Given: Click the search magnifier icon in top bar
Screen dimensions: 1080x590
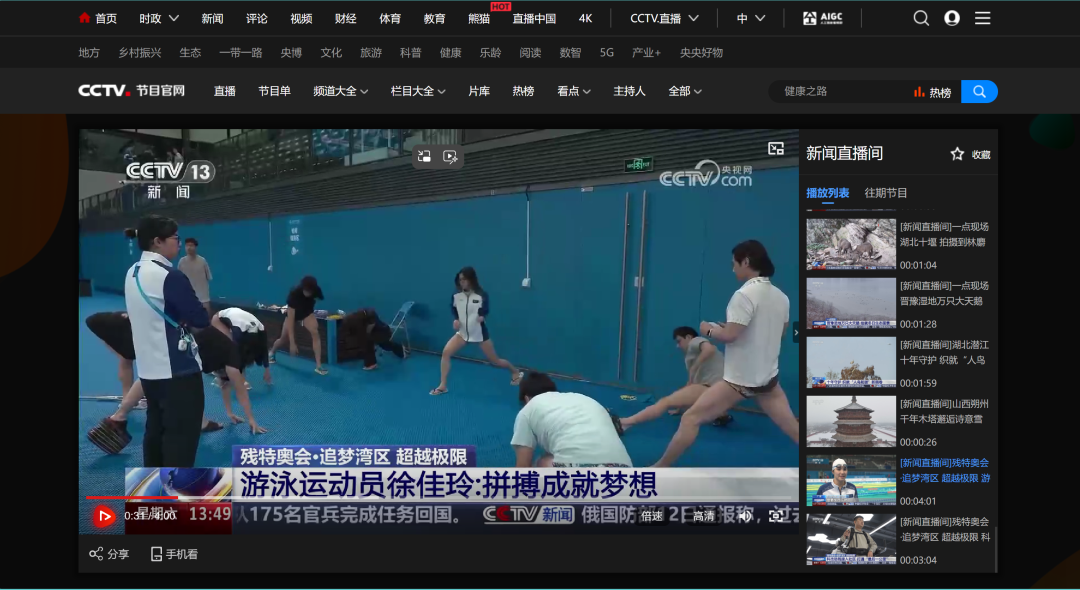Looking at the screenshot, I should coord(921,18).
